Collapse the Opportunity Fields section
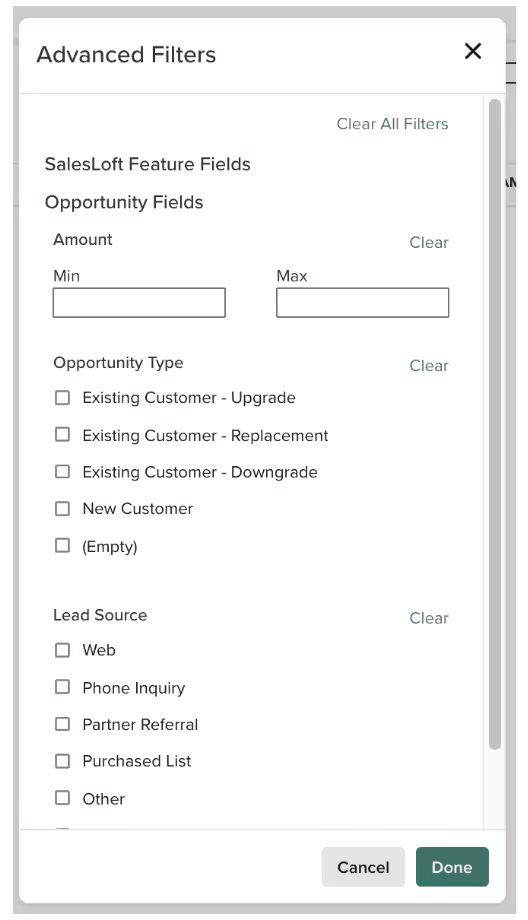 click(124, 202)
